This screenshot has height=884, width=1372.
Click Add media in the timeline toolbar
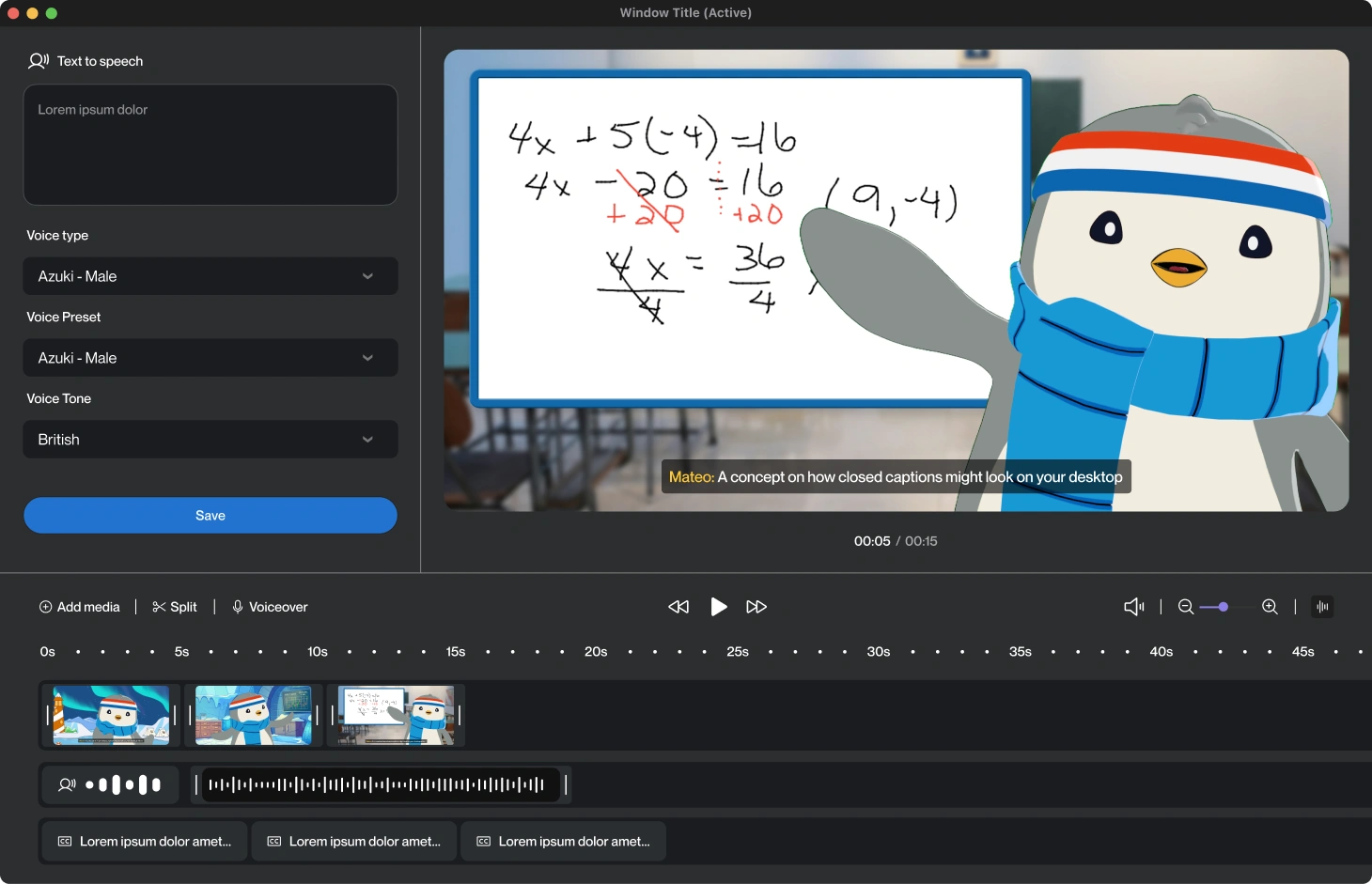pos(80,607)
